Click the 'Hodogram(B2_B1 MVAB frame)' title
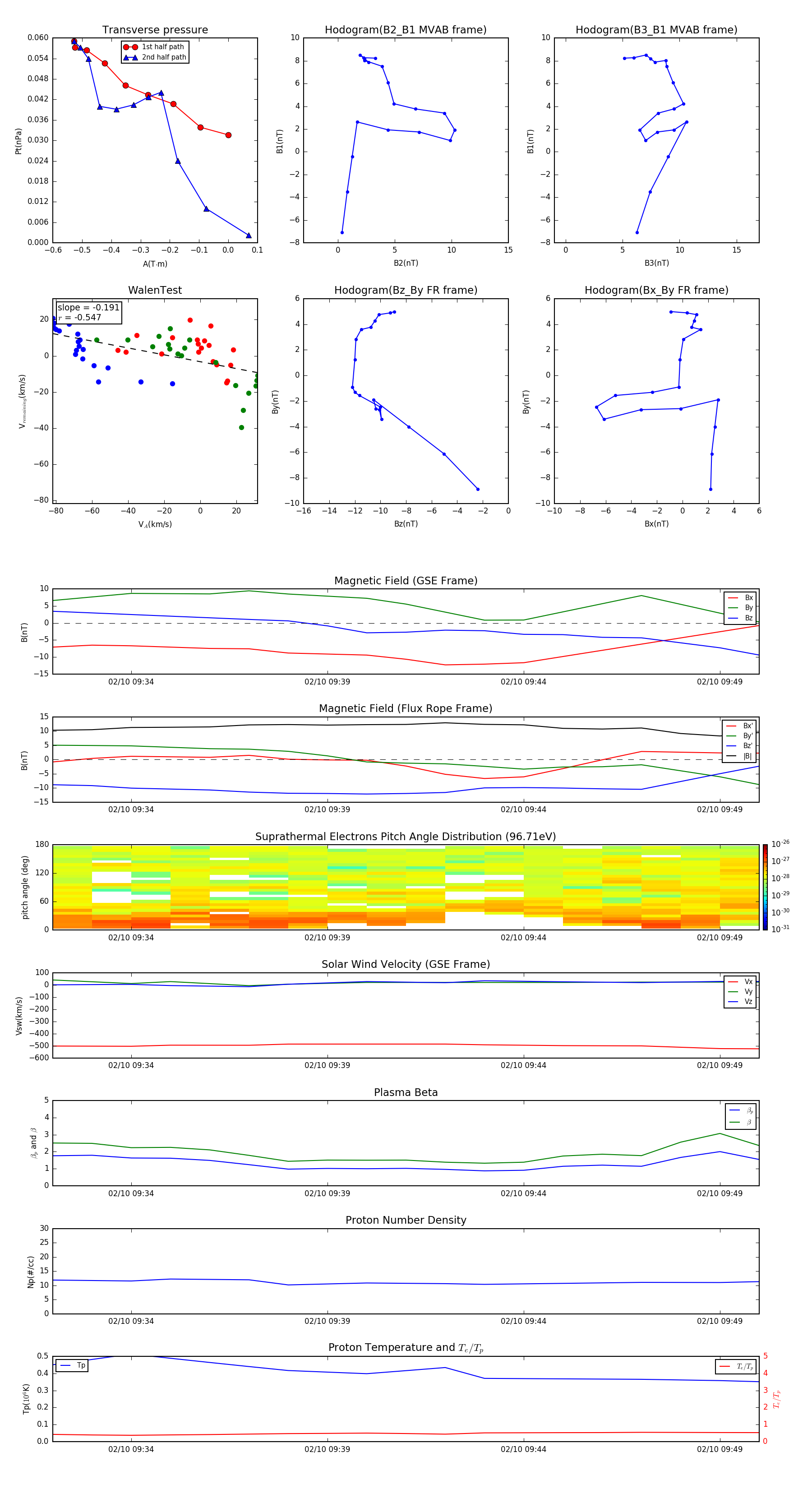Image resolution: width=812 pixels, height=1489 pixels. [405, 30]
